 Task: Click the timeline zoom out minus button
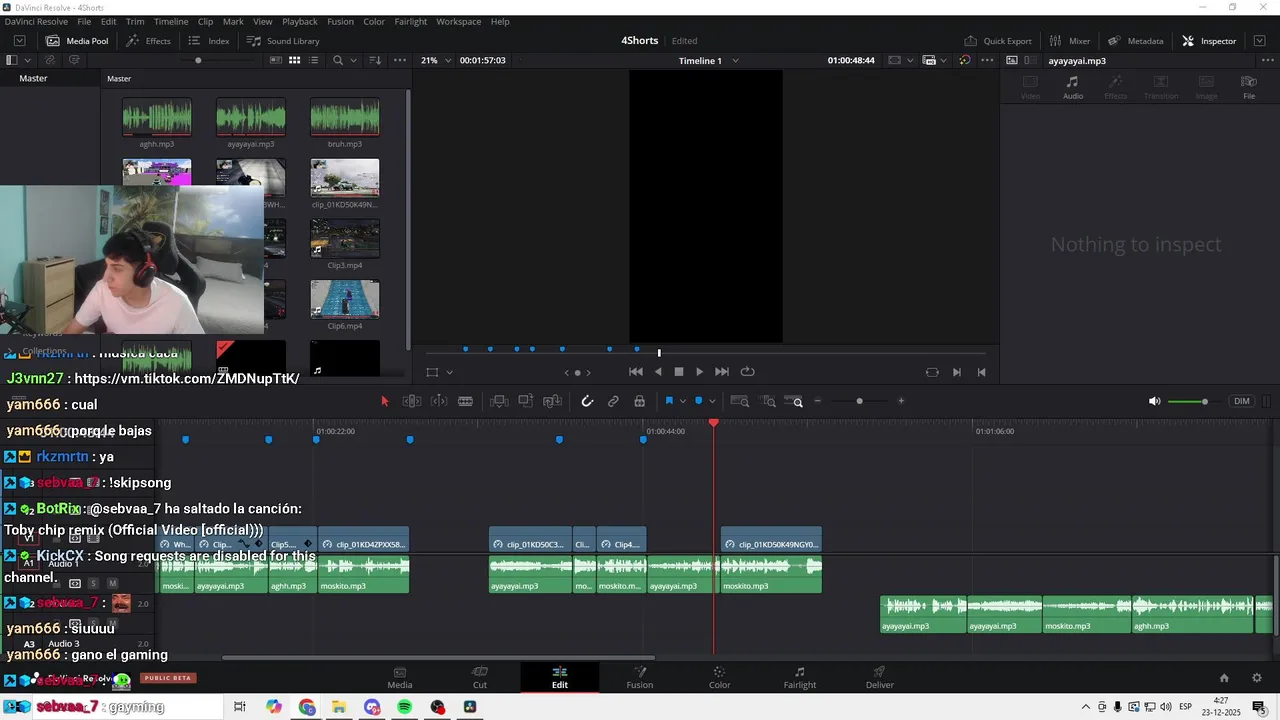coord(817,401)
